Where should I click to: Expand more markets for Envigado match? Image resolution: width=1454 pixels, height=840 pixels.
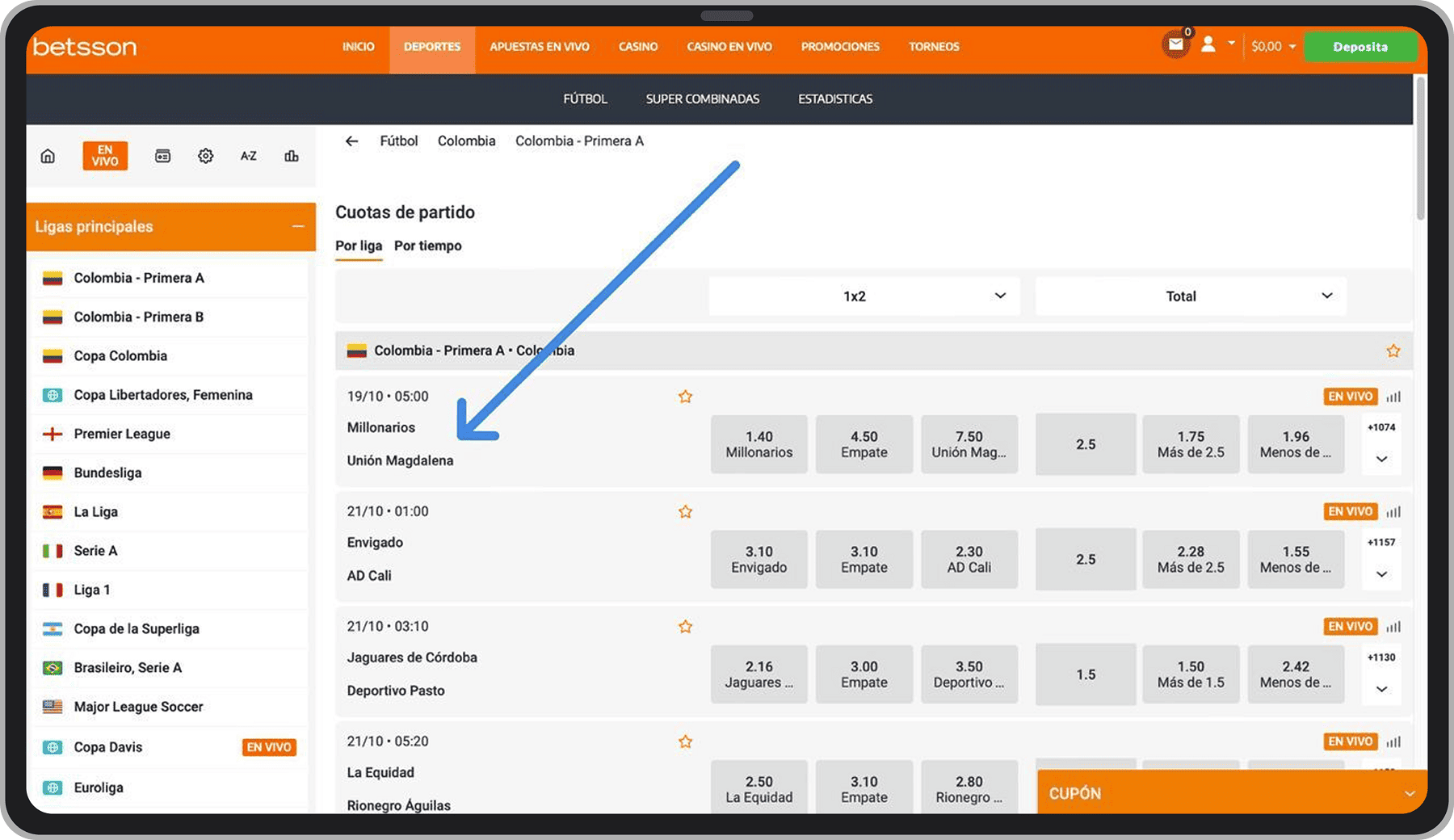click(1382, 574)
